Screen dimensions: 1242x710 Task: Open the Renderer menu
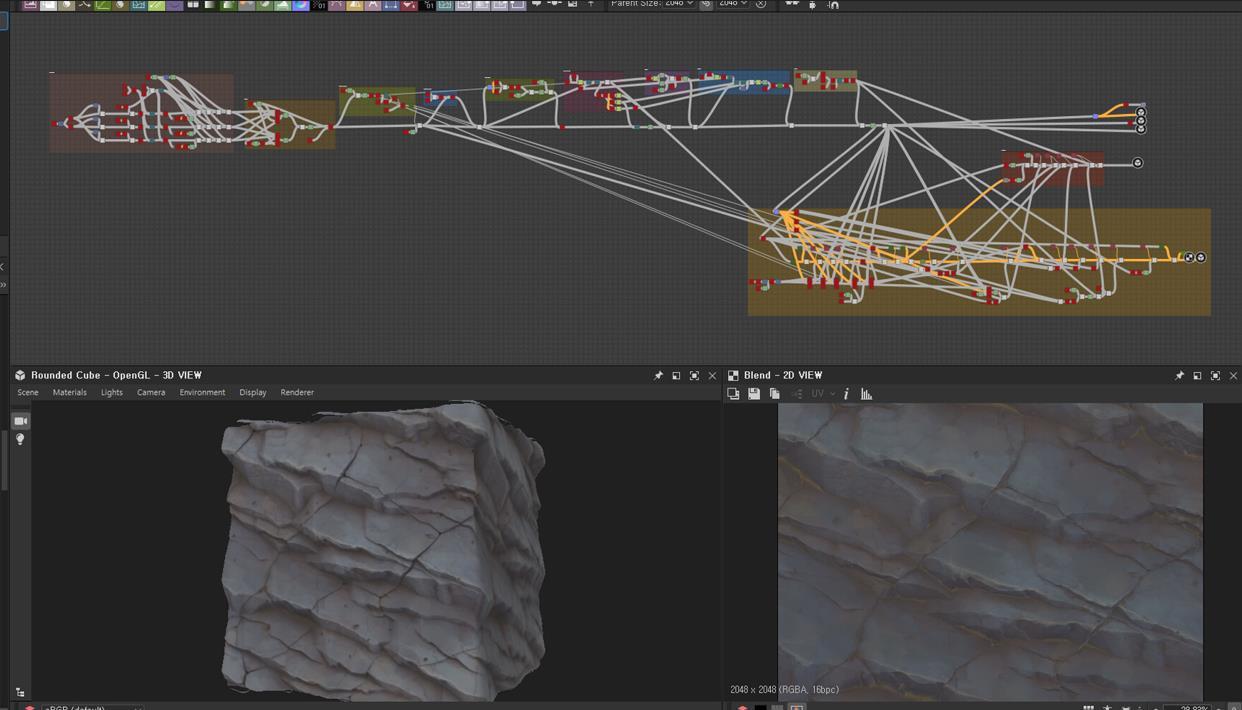pos(297,393)
